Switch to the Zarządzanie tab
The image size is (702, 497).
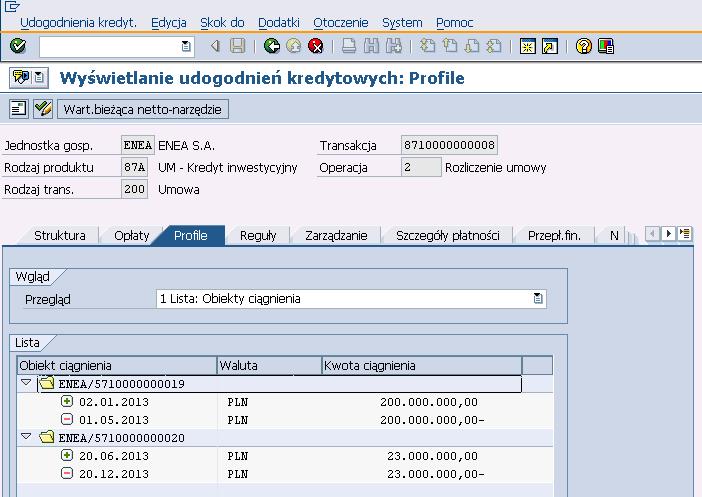tap(336, 236)
